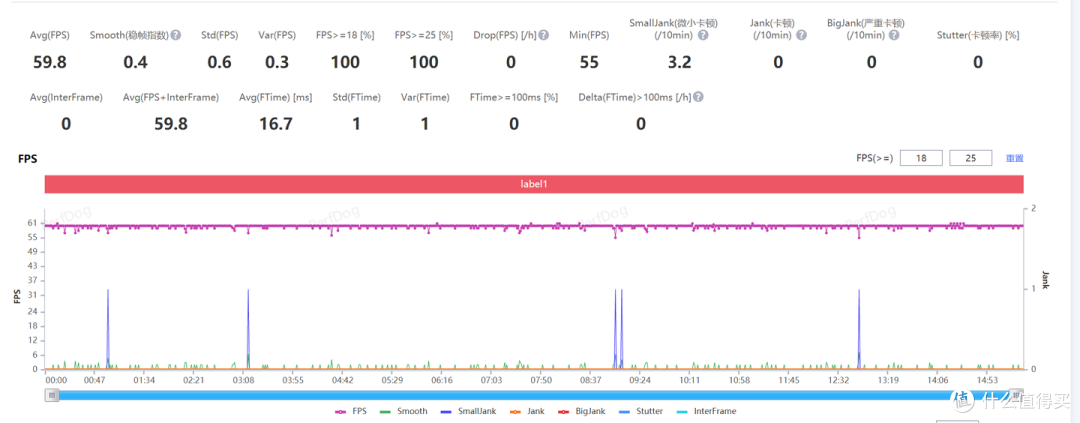Click the Avg(FTime) [ms] value 16.7

278,125
